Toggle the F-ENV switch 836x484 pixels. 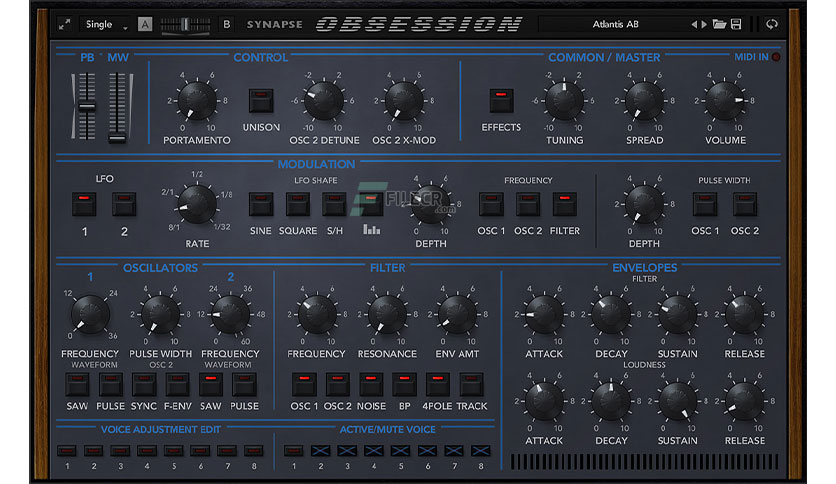click(178, 384)
